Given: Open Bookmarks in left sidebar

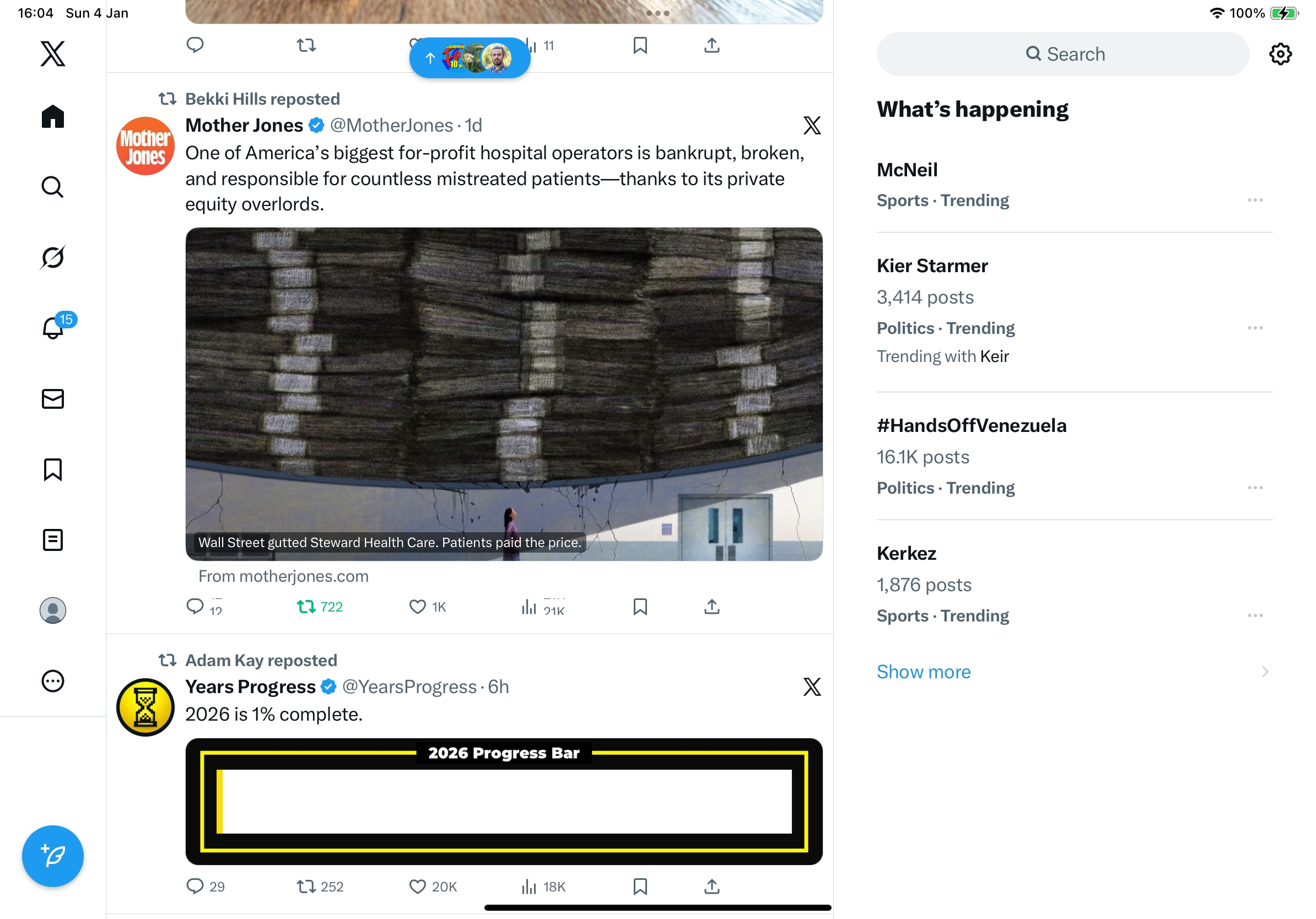Looking at the screenshot, I should [x=53, y=469].
